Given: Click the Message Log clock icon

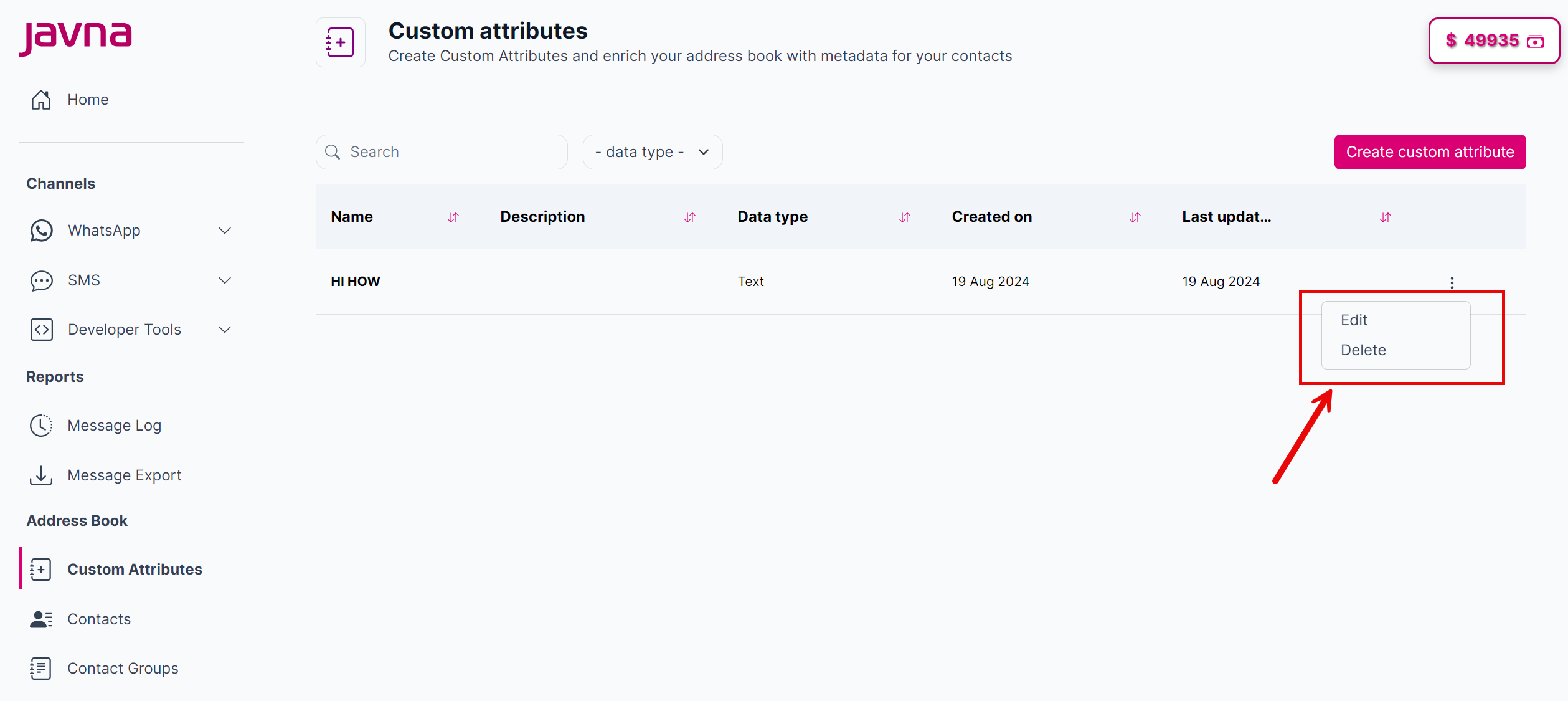Looking at the screenshot, I should click(40, 425).
